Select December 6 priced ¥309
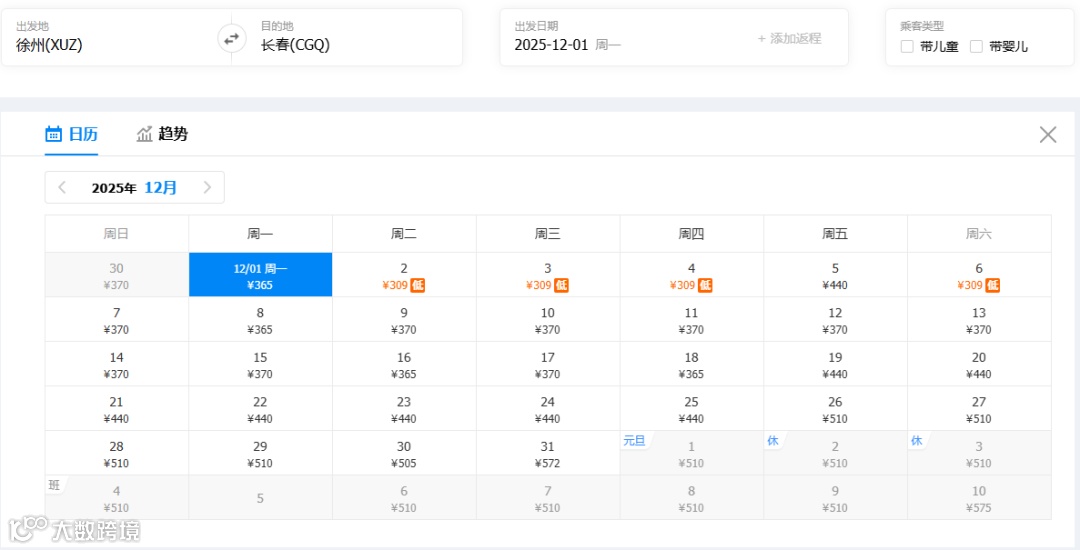1080x550 pixels. 979,275
